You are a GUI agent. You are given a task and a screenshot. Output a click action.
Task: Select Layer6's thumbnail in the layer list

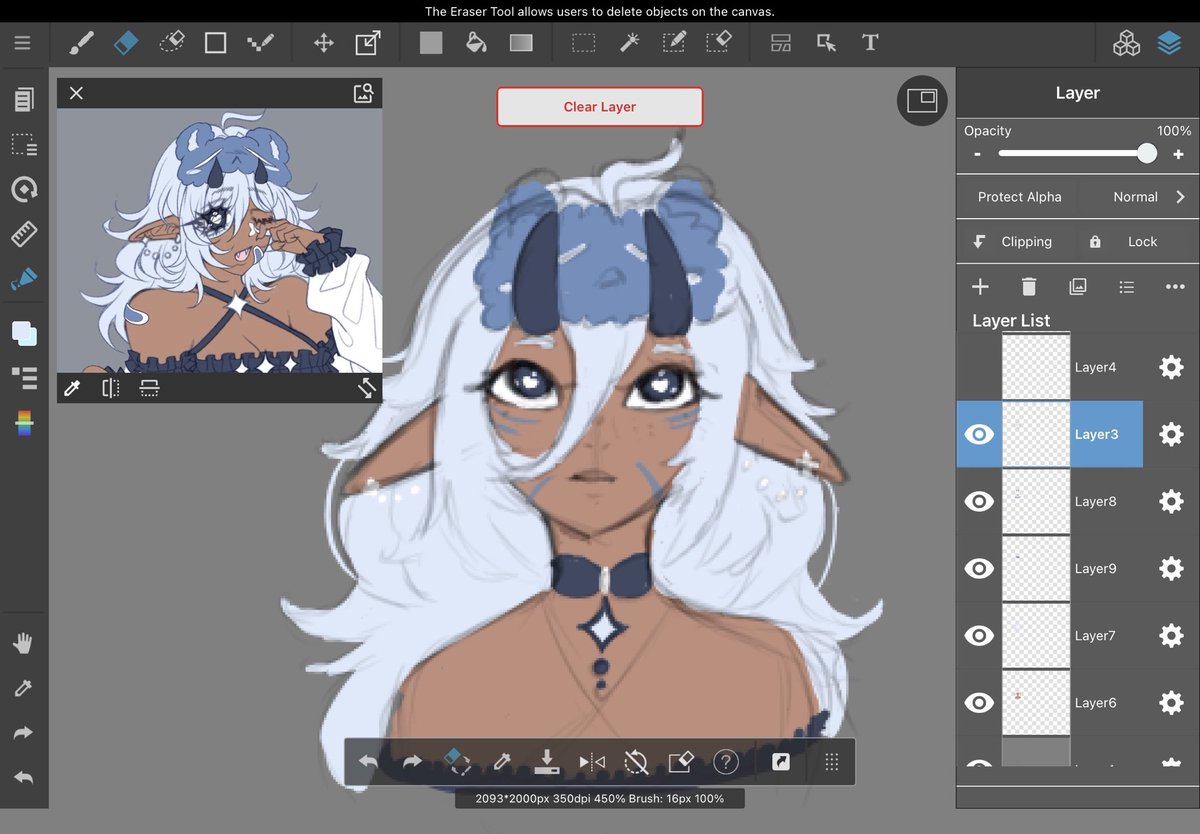(x=1036, y=702)
